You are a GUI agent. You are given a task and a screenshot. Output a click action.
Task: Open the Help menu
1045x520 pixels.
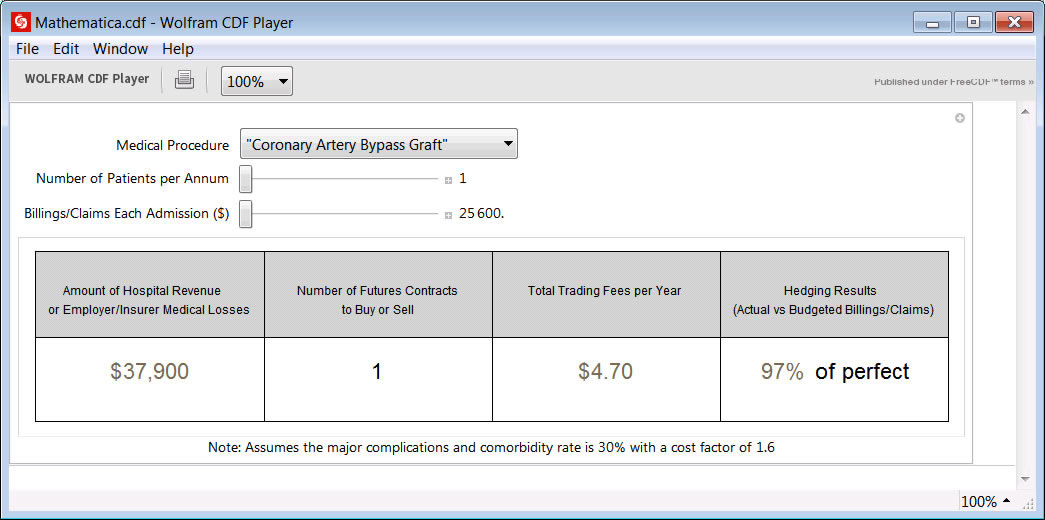pos(178,49)
